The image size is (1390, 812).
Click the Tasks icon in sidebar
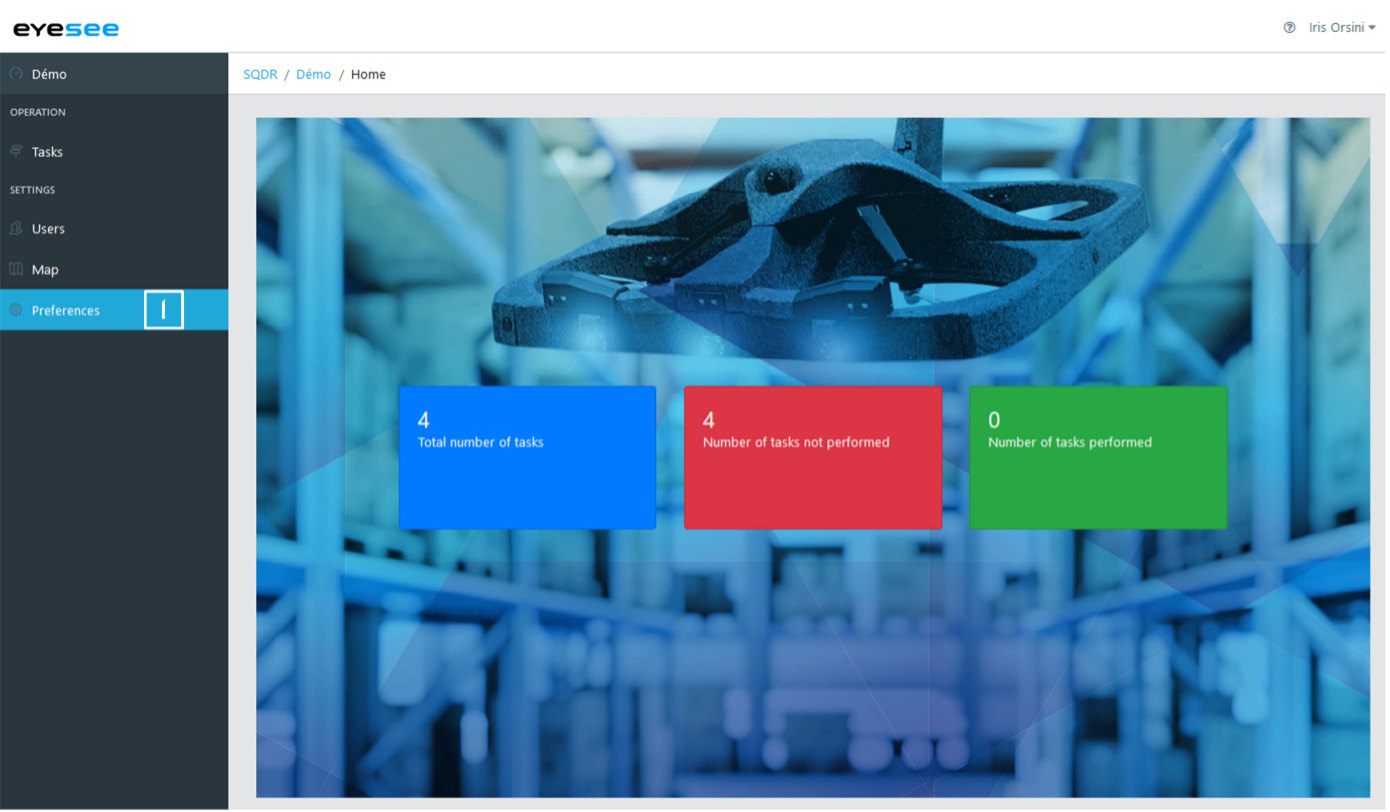click(x=16, y=151)
